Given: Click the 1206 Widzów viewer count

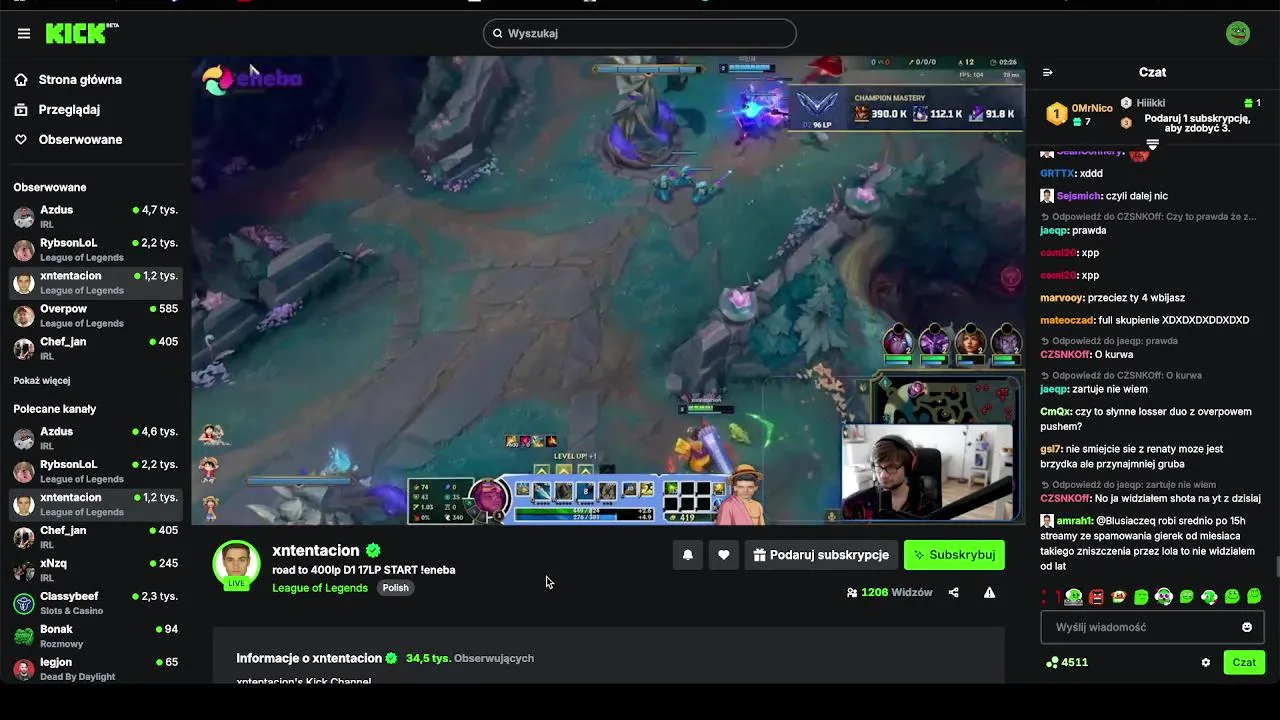Looking at the screenshot, I should 896,592.
